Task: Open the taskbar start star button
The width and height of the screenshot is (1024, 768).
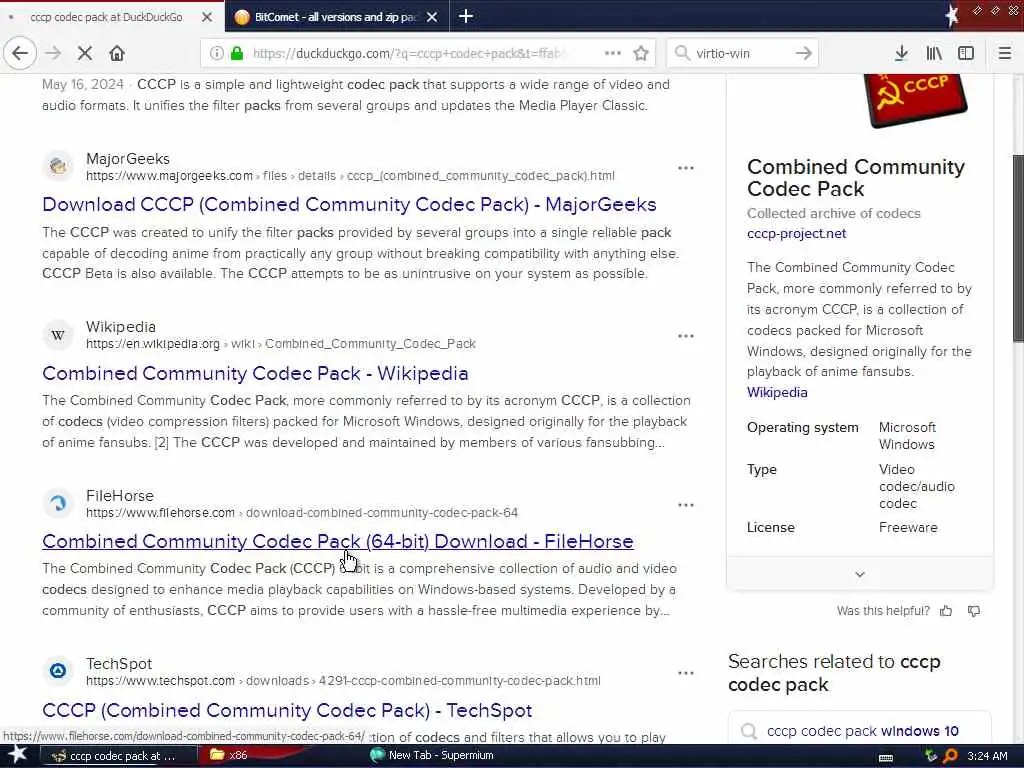Action: click(x=18, y=756)
